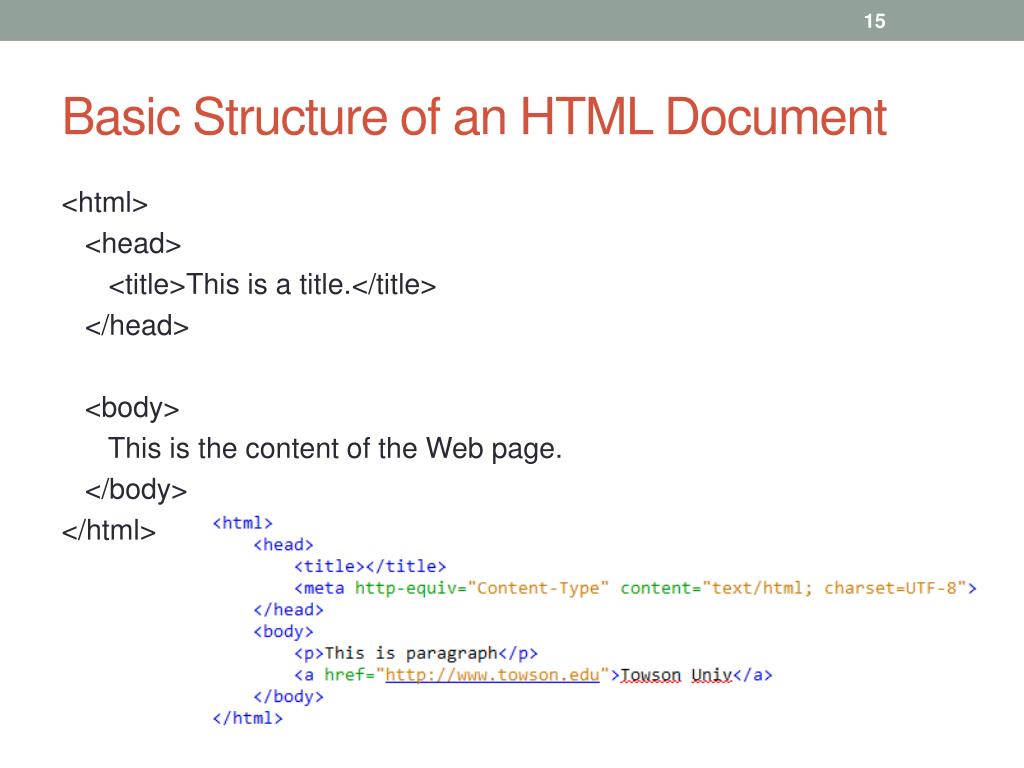Click the line '<title>This is a title.</title>'
Screen dimensions: 1024x768
(272, 285)
